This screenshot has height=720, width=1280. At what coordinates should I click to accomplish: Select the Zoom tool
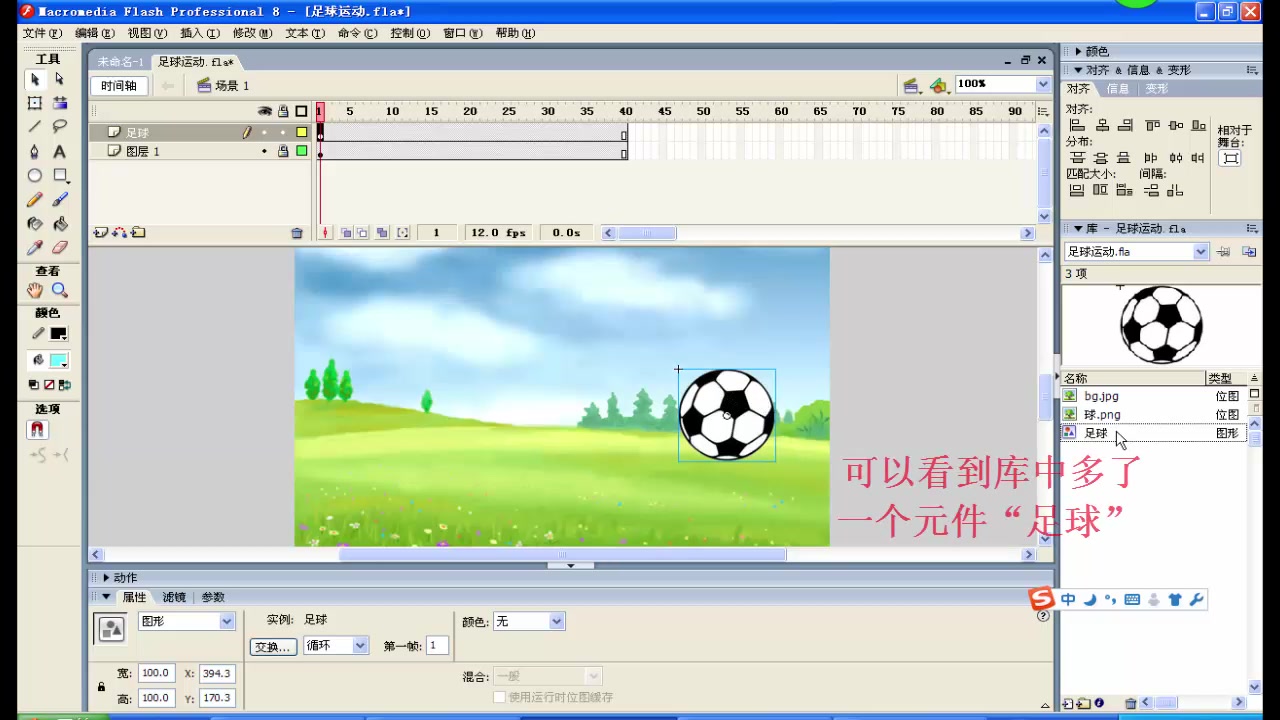58,289
